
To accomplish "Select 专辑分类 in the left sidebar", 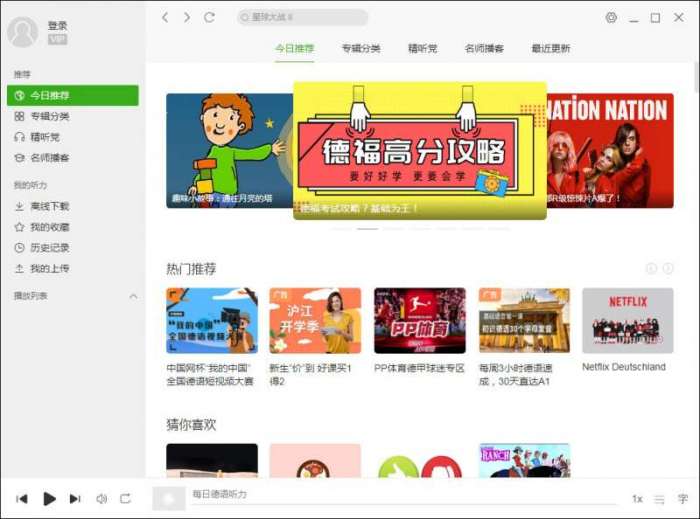I will click(x=73, y=116).
